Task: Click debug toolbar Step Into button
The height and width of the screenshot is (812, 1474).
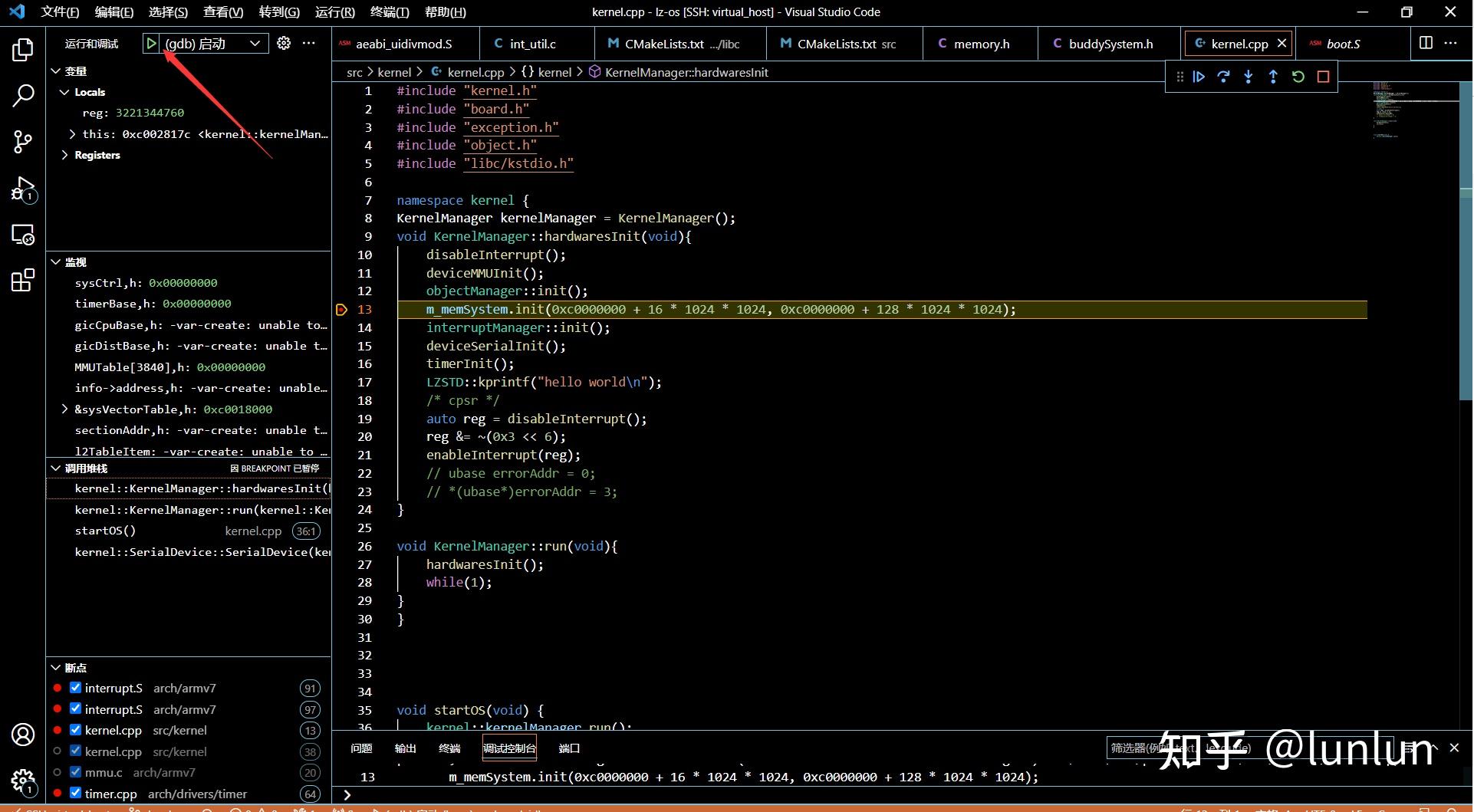Action: pyautogui.click(x=1249, y=77)
